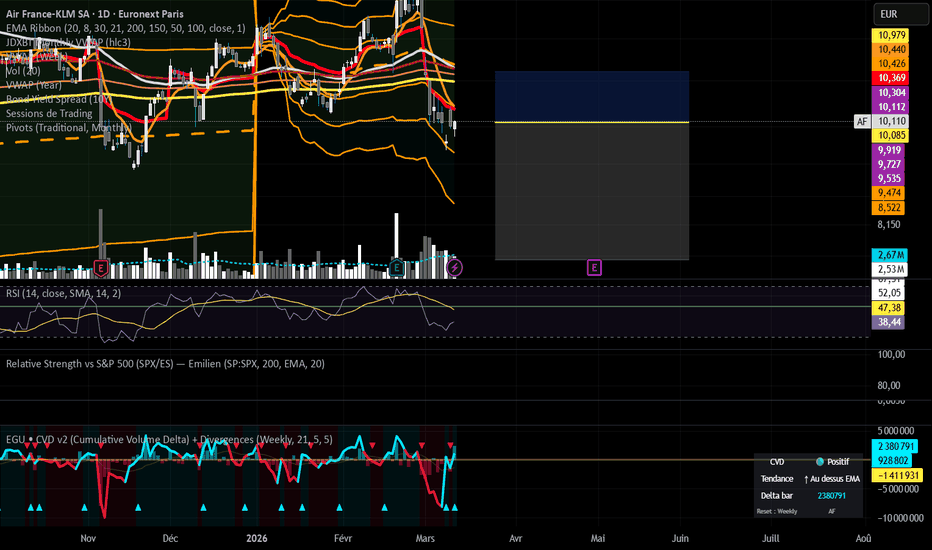Click the purple RSI label 38,44

[889, 322]
